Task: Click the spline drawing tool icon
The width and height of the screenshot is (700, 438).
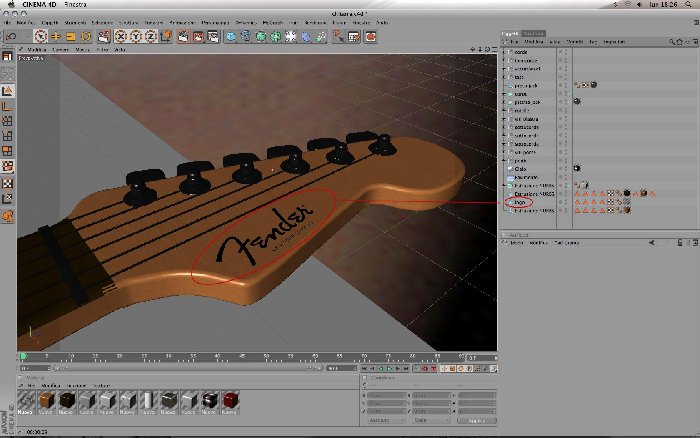Action: [x=246, y=36]
